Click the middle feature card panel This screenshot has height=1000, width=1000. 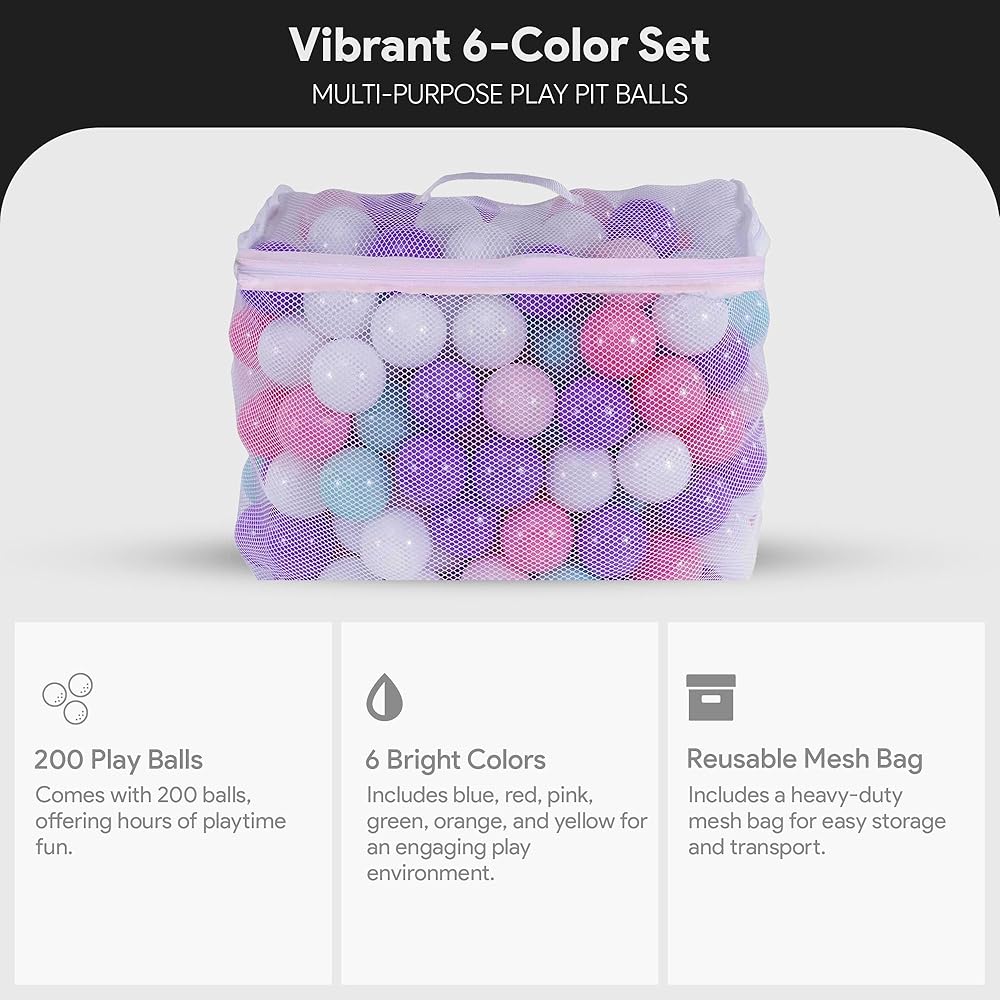(x=499, y=803)
